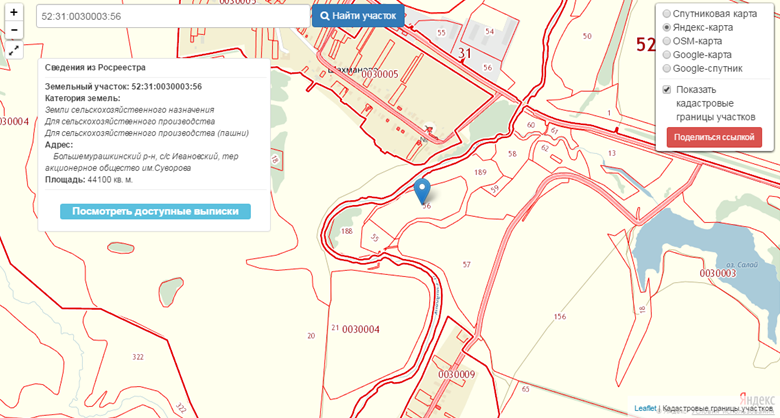Viewport: 780px width, 418px height.
Task: Click cadastral block label 0030009
Action: coord(456,374)
